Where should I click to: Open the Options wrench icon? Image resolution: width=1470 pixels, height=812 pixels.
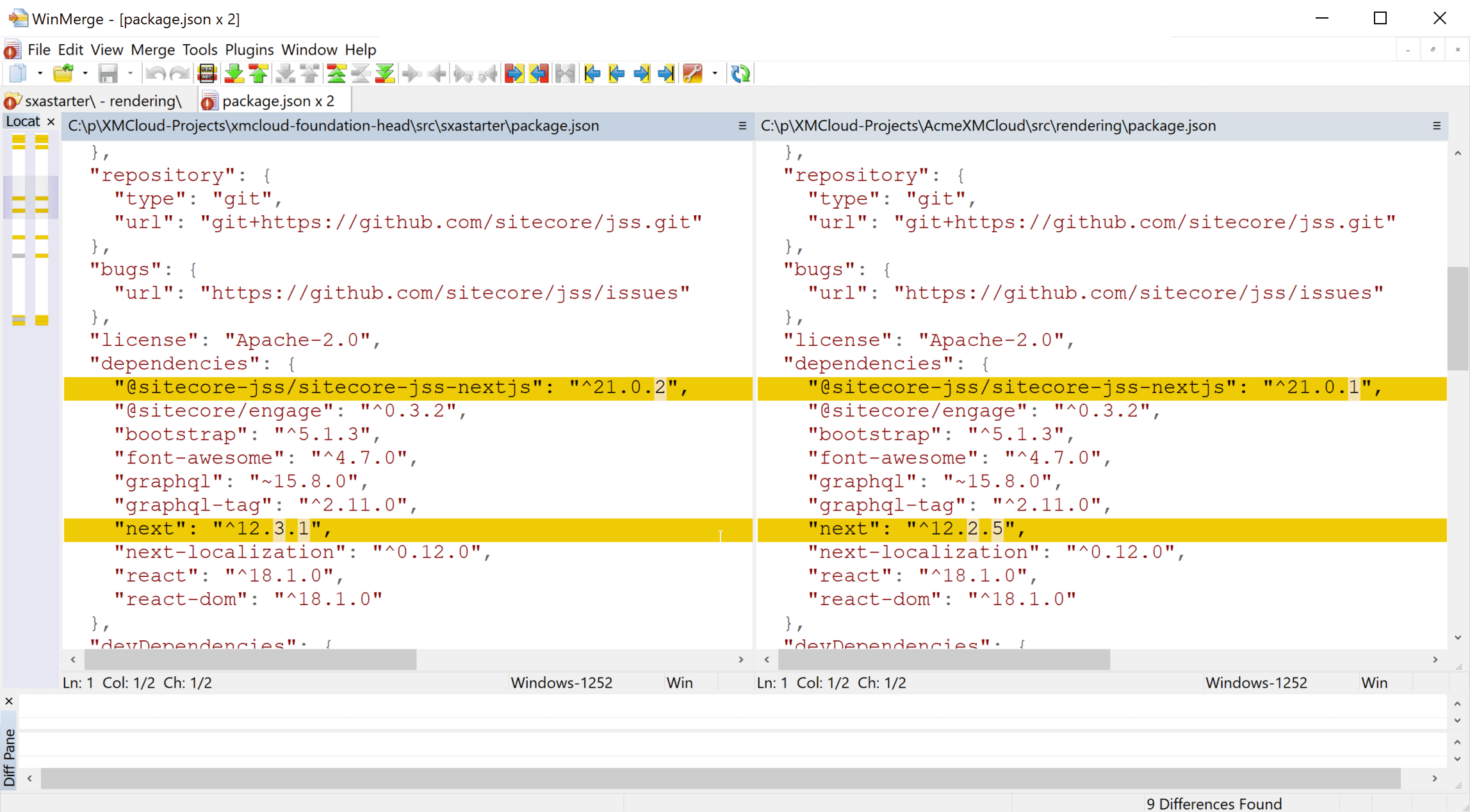coord(692,74)
